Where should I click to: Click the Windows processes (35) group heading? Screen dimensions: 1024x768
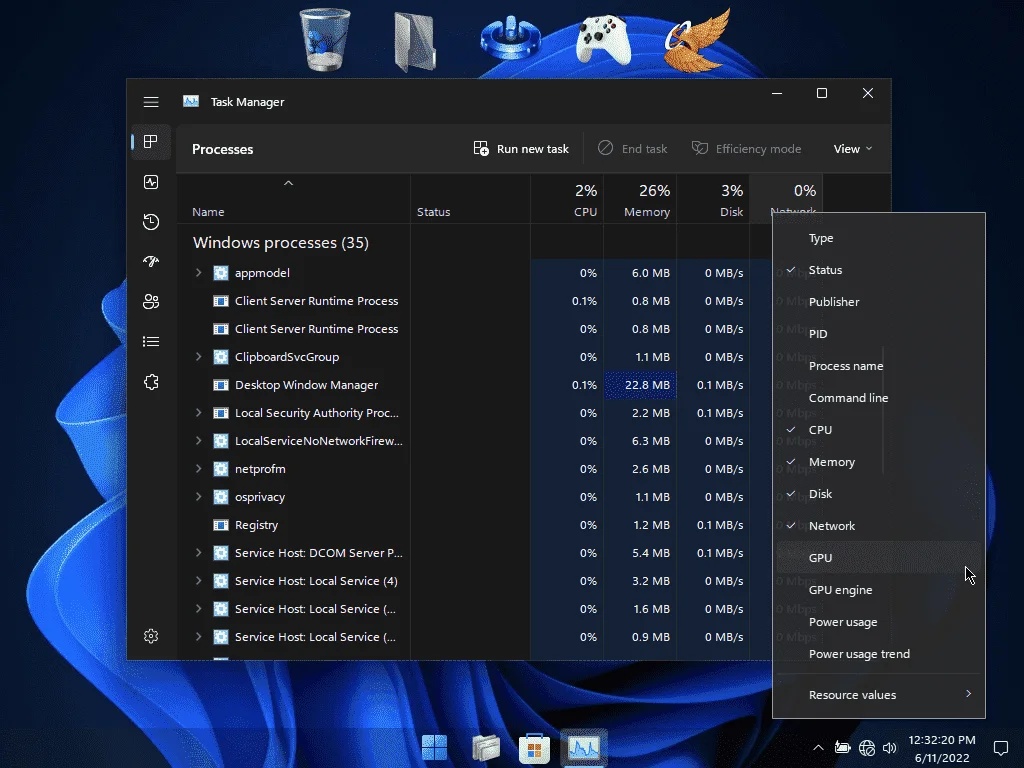coord(281,243)
